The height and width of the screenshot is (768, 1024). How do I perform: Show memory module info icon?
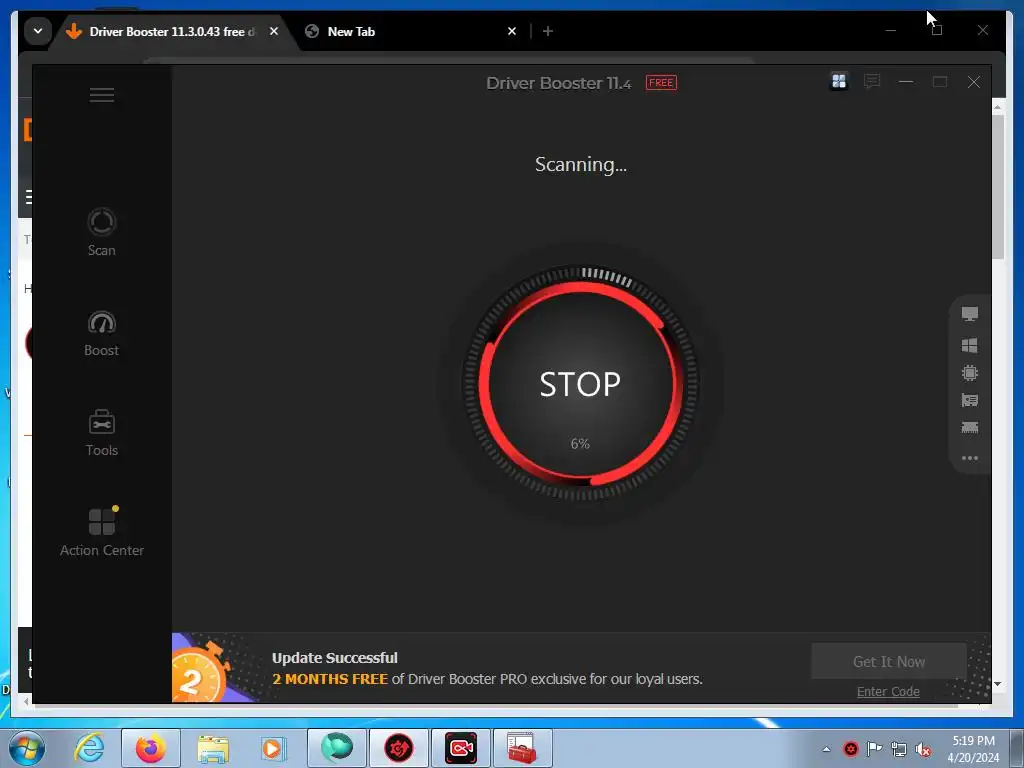pyautogui.click(x=970, y=428)
